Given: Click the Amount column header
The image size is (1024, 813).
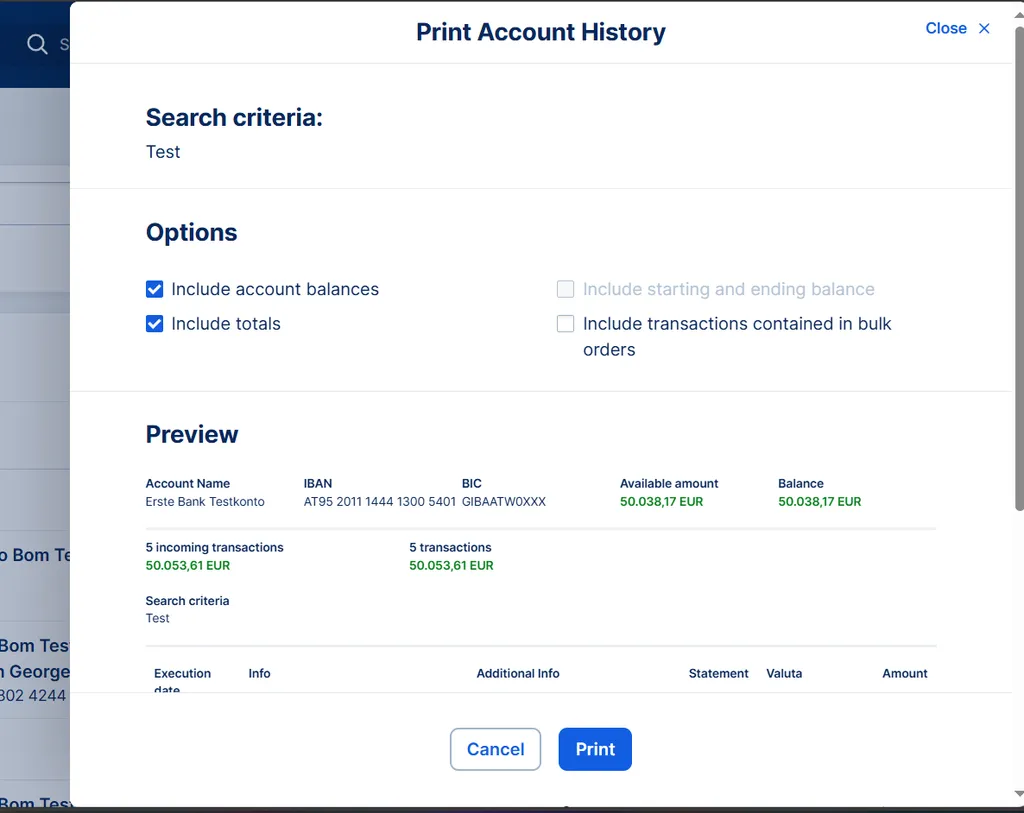Looking at the screenshot, I should point(904,673).
